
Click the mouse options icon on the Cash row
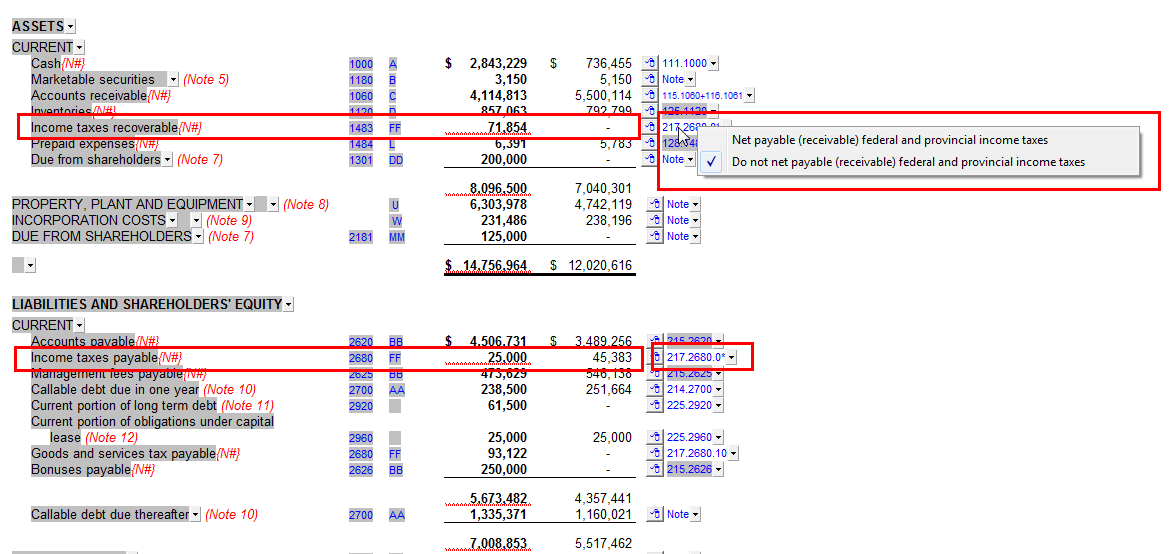pos(651,64)
